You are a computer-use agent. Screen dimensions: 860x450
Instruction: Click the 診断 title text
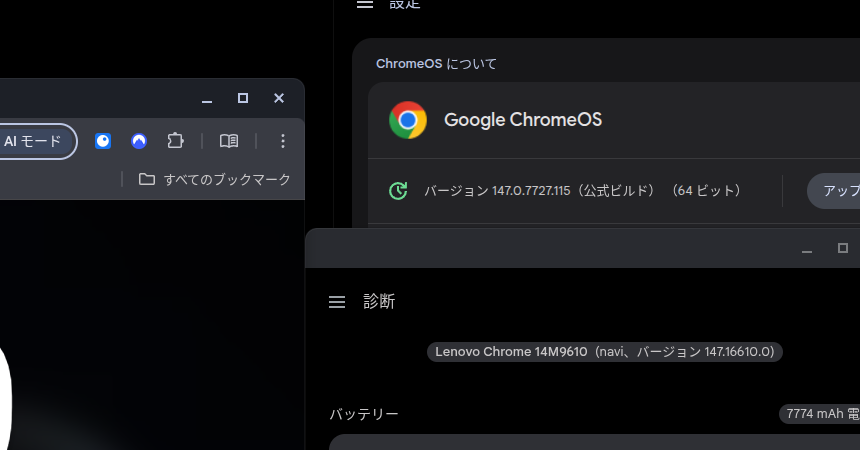coord(379,302)
